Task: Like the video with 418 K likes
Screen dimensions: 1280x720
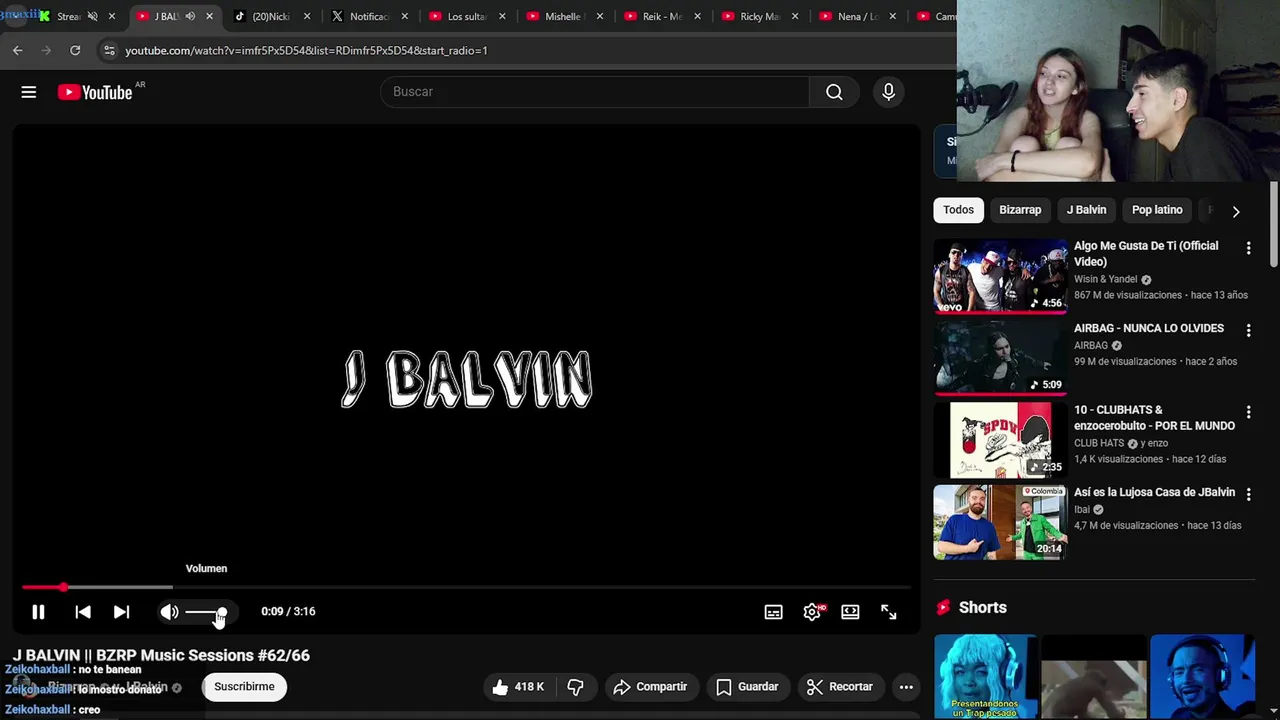Action: pyautogui.click(x=518, y=687)
